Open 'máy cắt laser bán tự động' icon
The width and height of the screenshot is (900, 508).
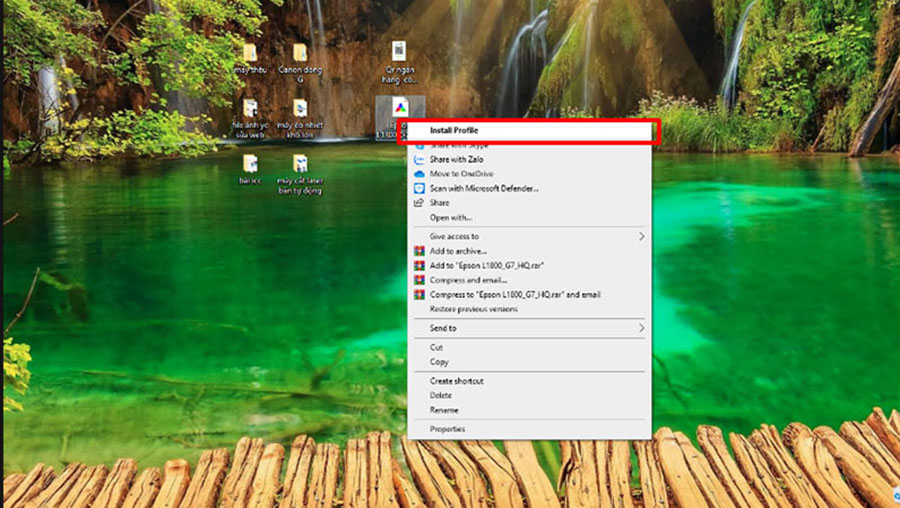point(299,164)
